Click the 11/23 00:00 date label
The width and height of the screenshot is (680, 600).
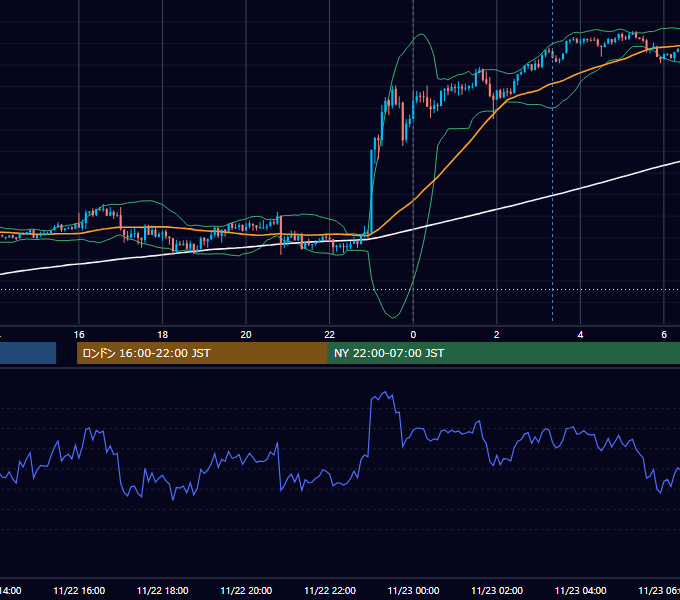(413, 590)
